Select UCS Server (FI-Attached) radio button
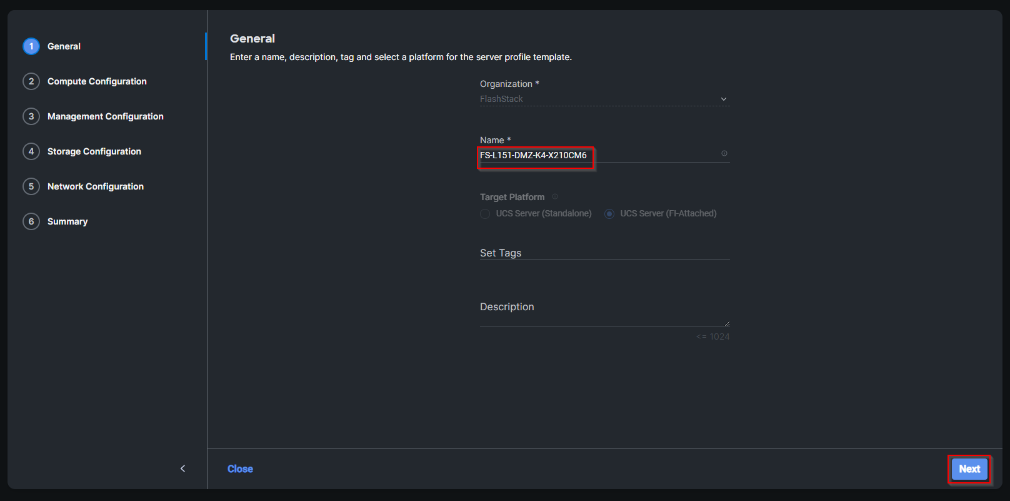 610,213
